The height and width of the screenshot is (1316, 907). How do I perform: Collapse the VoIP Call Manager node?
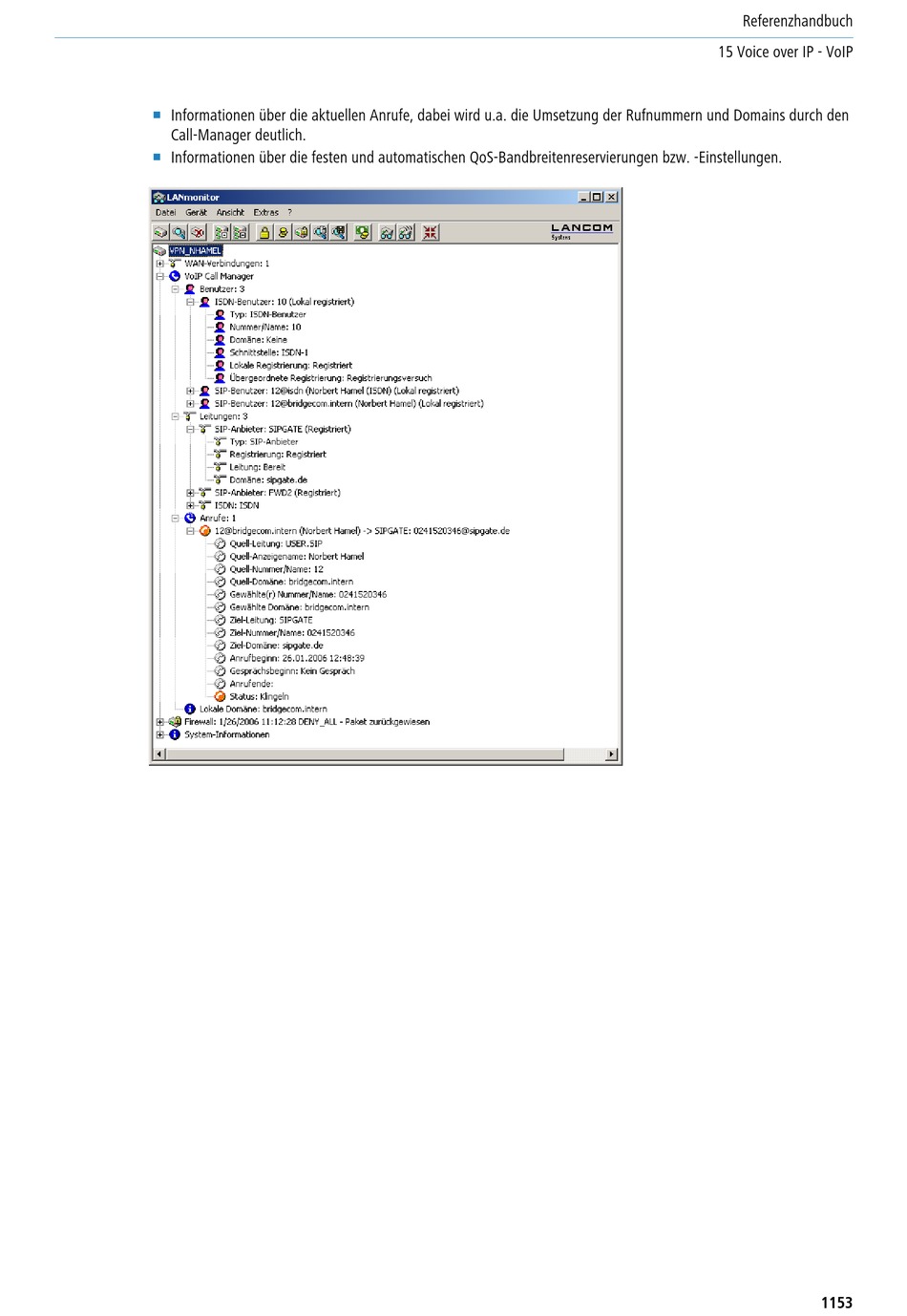159,276
